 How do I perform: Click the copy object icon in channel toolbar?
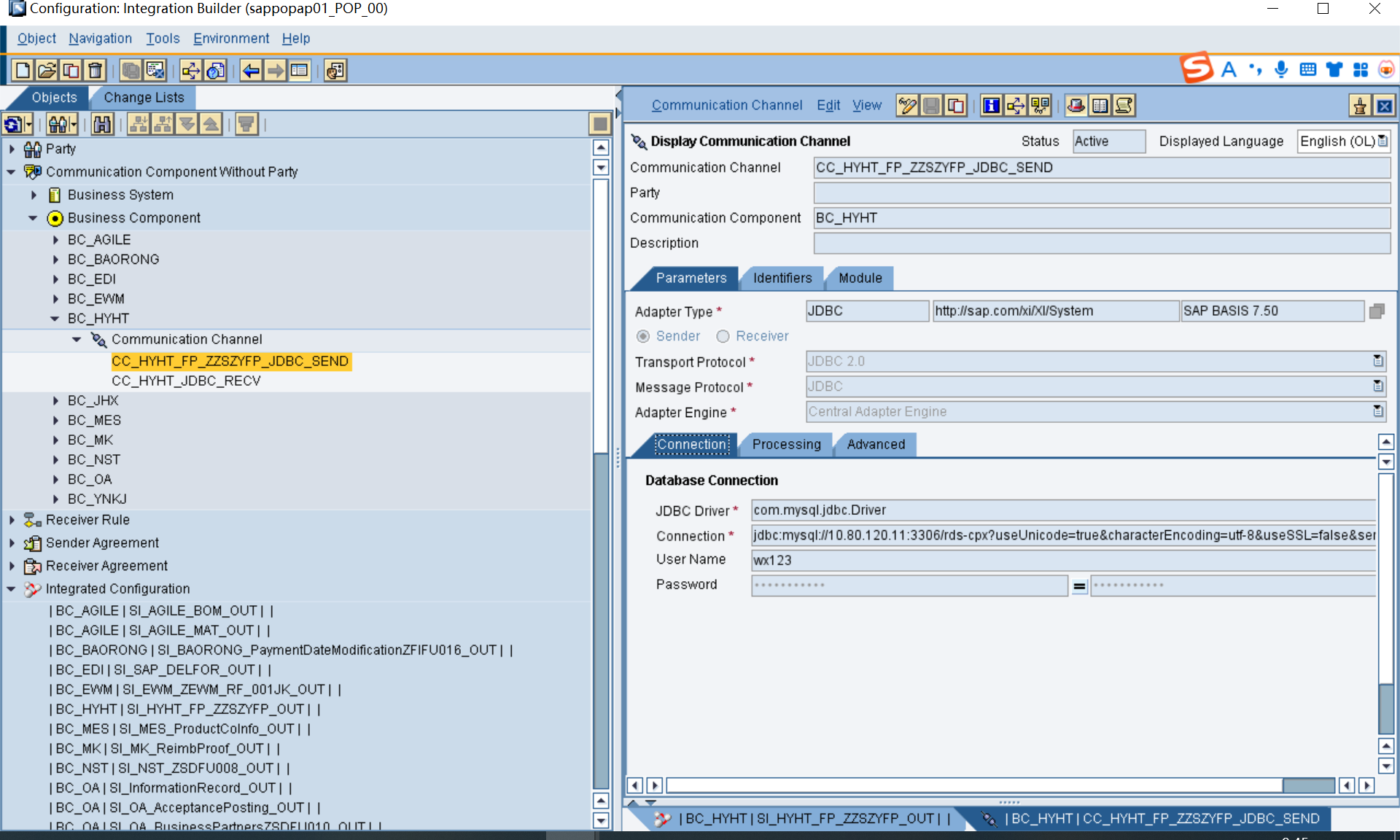coord(955,106)
